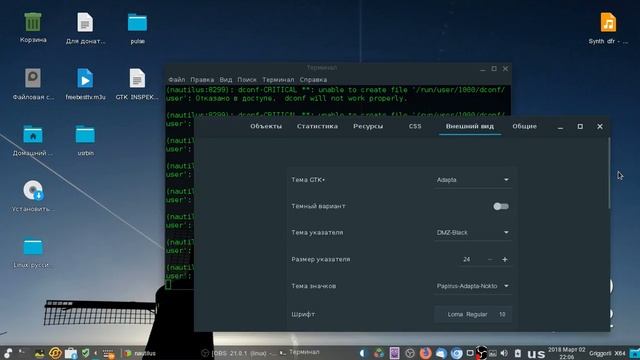Open the Вид menu in the Terminal window
The width and height of the screenshot is (640, 360).
pyautogui.click(x=226, y=80)
